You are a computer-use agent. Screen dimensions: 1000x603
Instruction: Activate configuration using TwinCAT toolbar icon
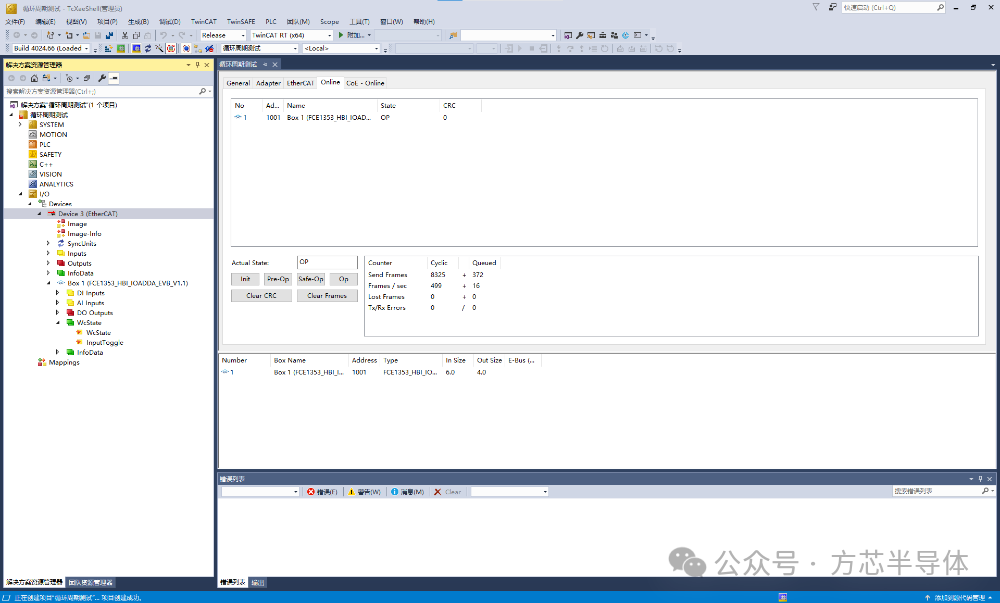(x=108, y=48)
